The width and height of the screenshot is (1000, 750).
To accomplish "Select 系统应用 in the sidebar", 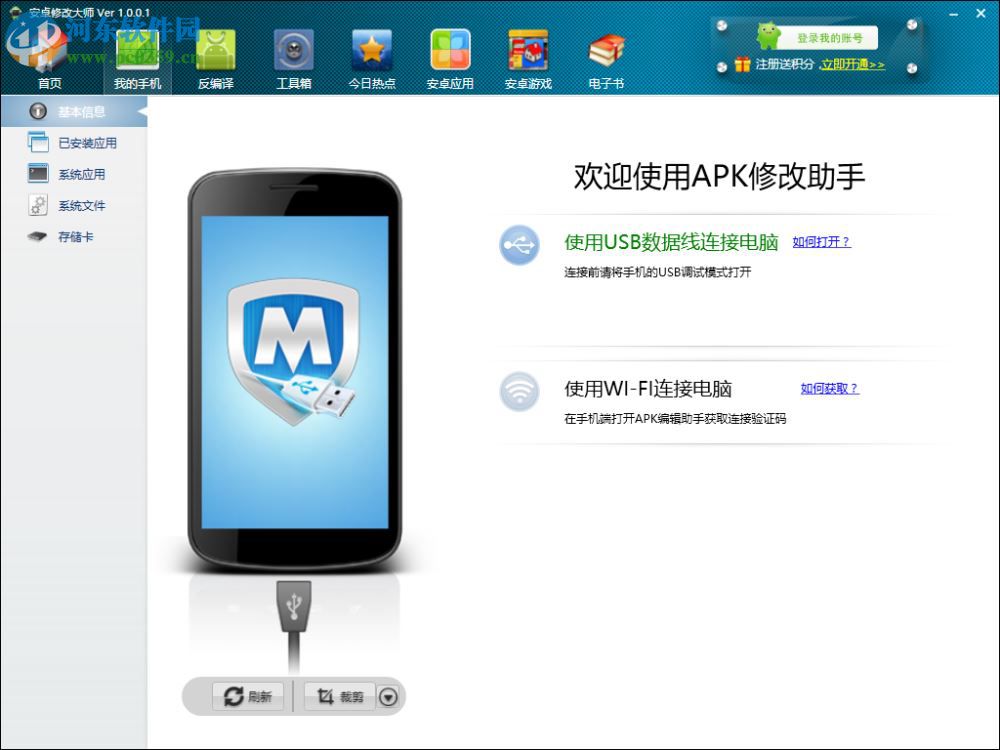I will tap(74, 174).
